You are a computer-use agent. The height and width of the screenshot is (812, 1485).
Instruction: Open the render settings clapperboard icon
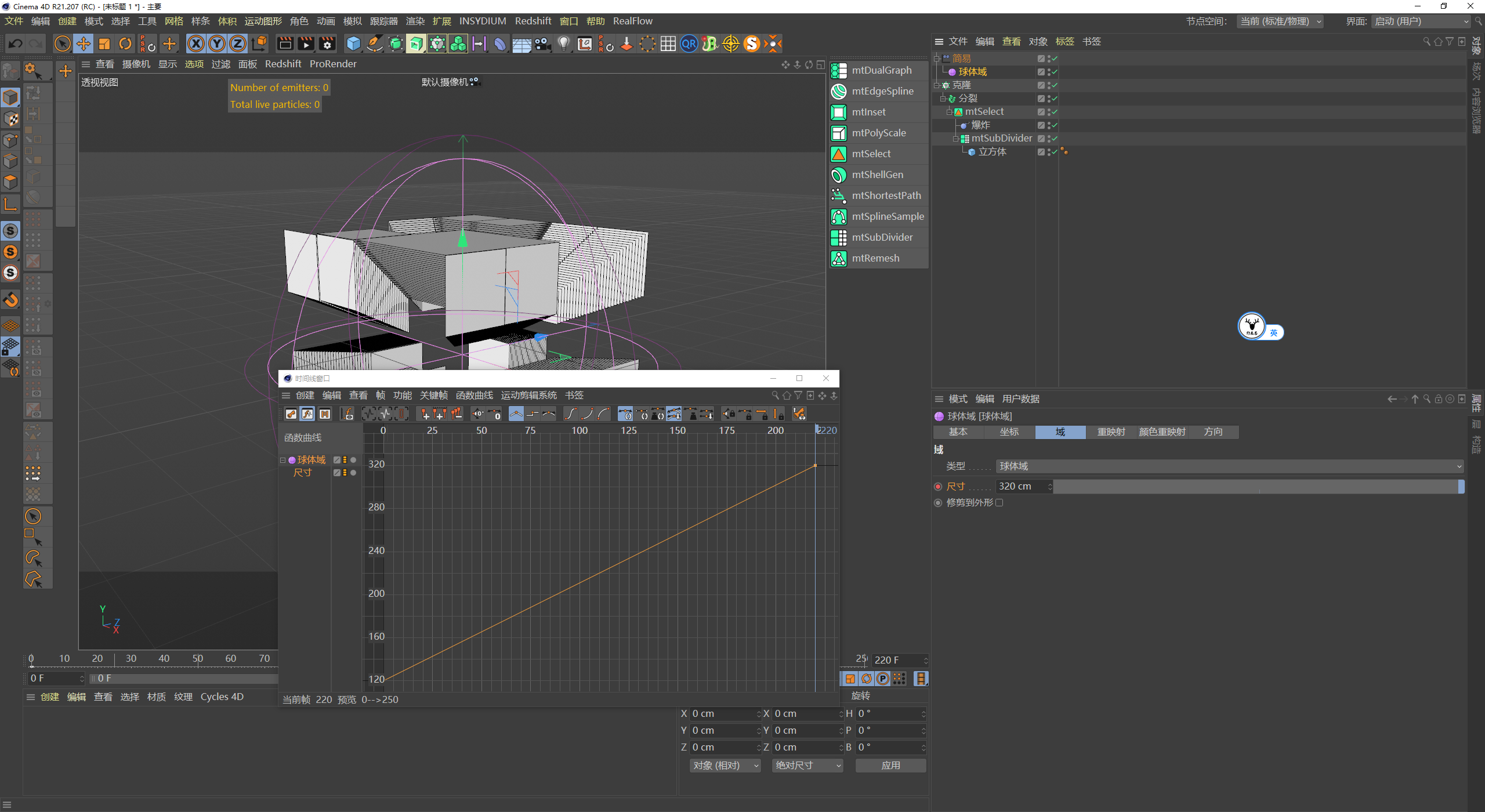[327, 44]
